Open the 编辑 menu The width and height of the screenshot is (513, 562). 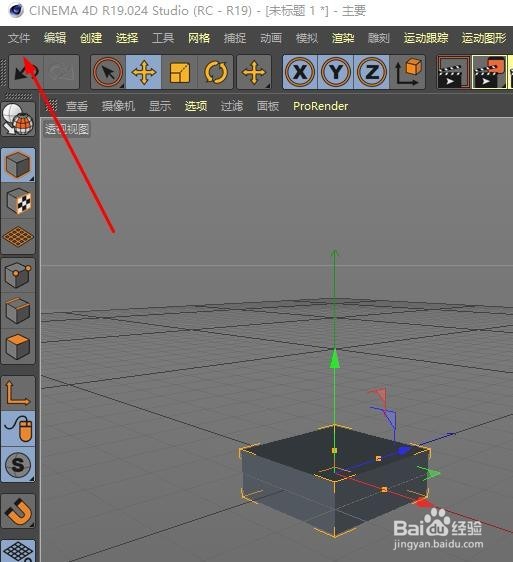click(55, 38)
